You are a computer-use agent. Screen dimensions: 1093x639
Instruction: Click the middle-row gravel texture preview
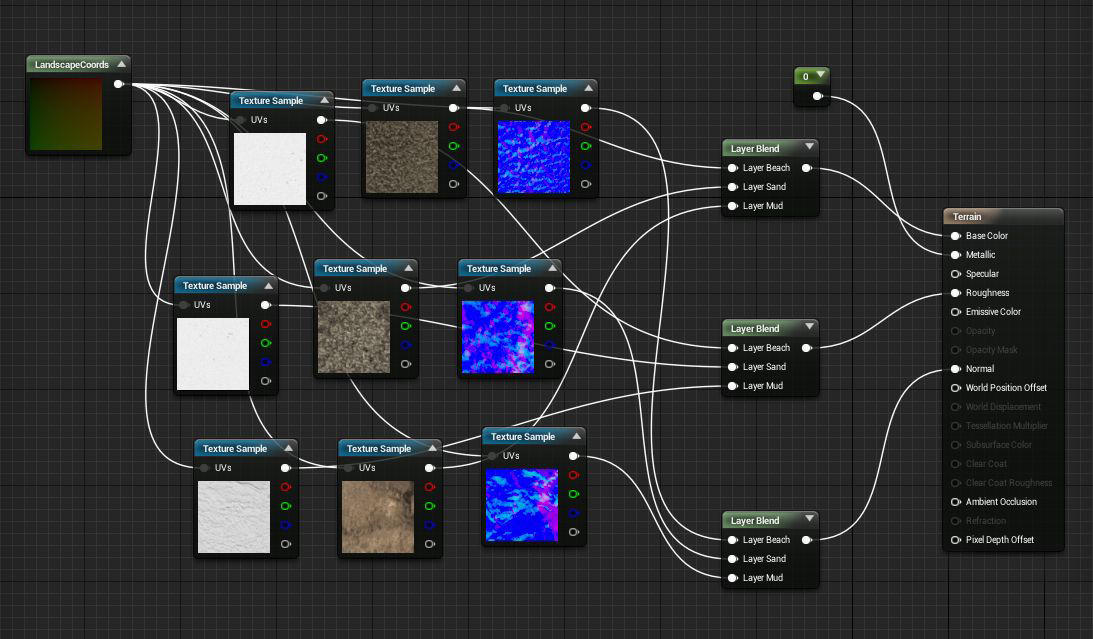coord(354,337)
